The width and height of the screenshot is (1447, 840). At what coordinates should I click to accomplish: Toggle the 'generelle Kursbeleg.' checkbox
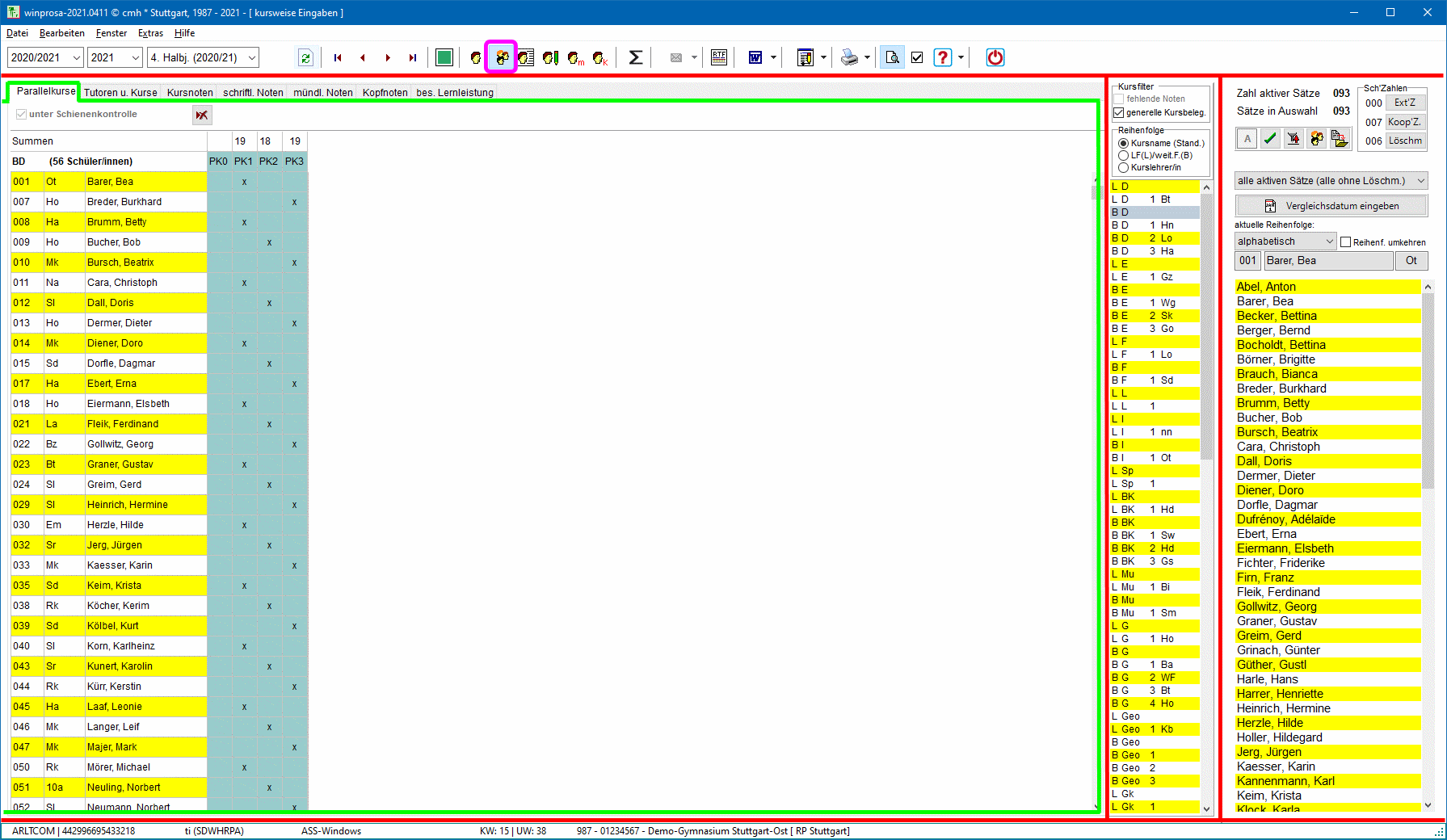pyautogui.click(x=1119, y=112)
